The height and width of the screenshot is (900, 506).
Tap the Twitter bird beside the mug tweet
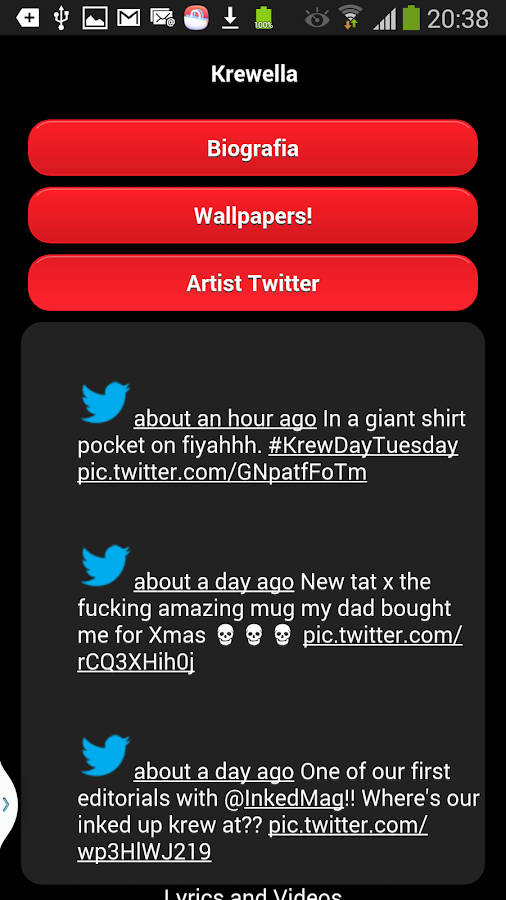[106, 565]
